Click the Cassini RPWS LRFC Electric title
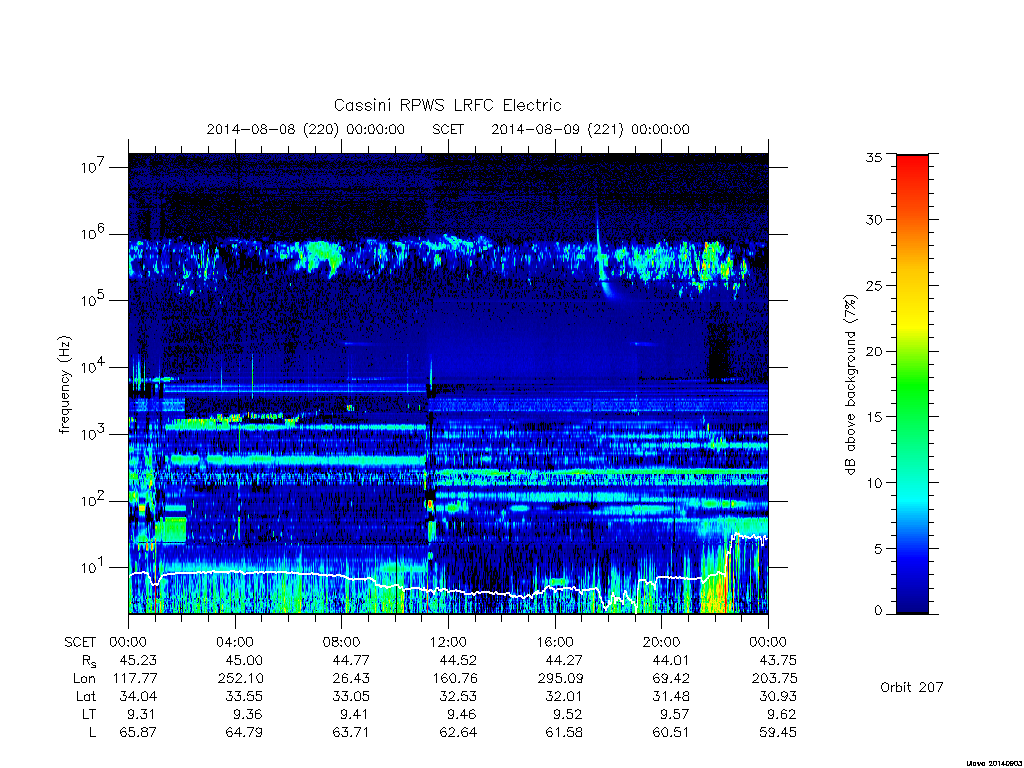The height and width of the screenshot is (768, 1024). (x=447, y=105)
